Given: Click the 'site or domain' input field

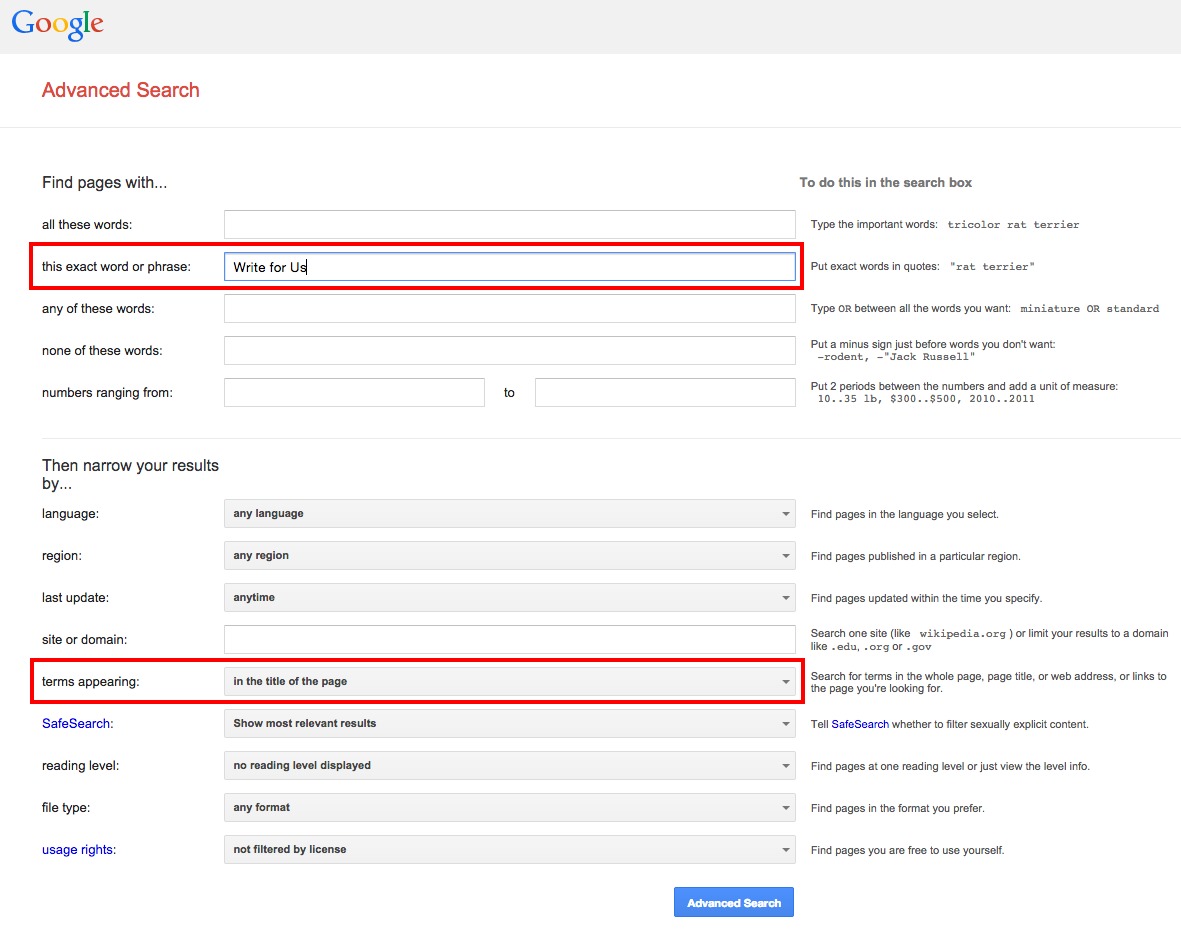Looking at the screenshot, I should 509,640.
